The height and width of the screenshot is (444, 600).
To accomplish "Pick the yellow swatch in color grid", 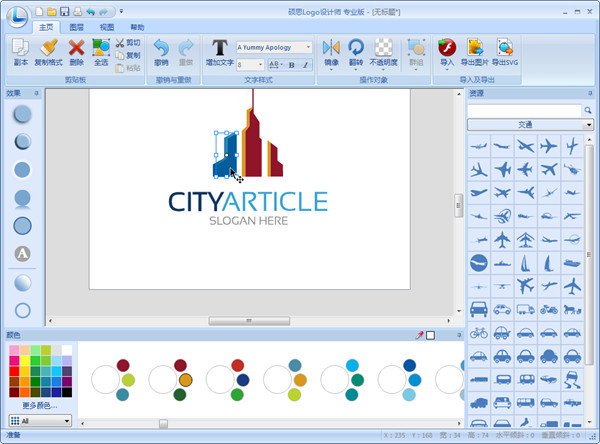I will point(25,361).
